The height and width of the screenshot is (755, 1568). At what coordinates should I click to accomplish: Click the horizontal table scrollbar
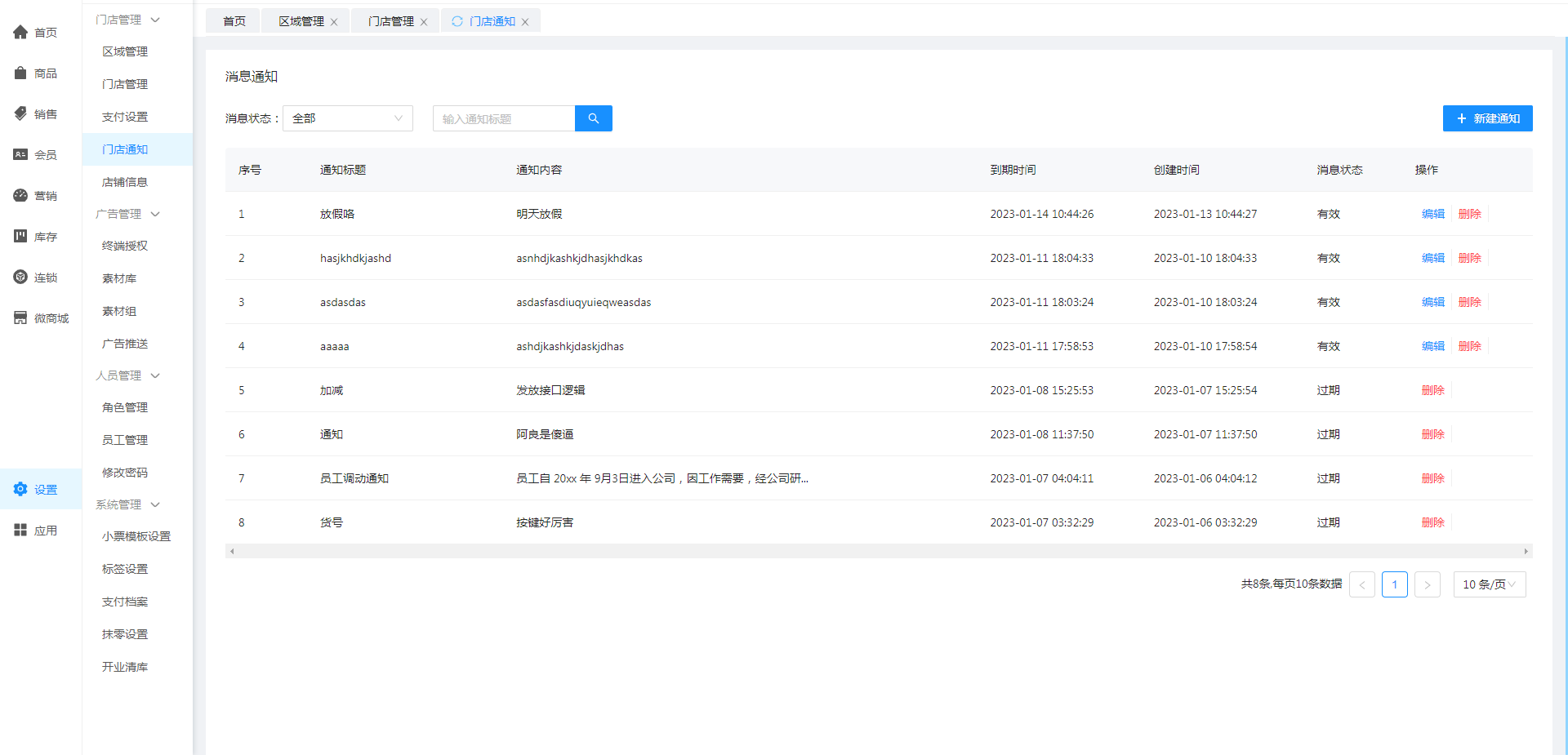tap(878, 552)
